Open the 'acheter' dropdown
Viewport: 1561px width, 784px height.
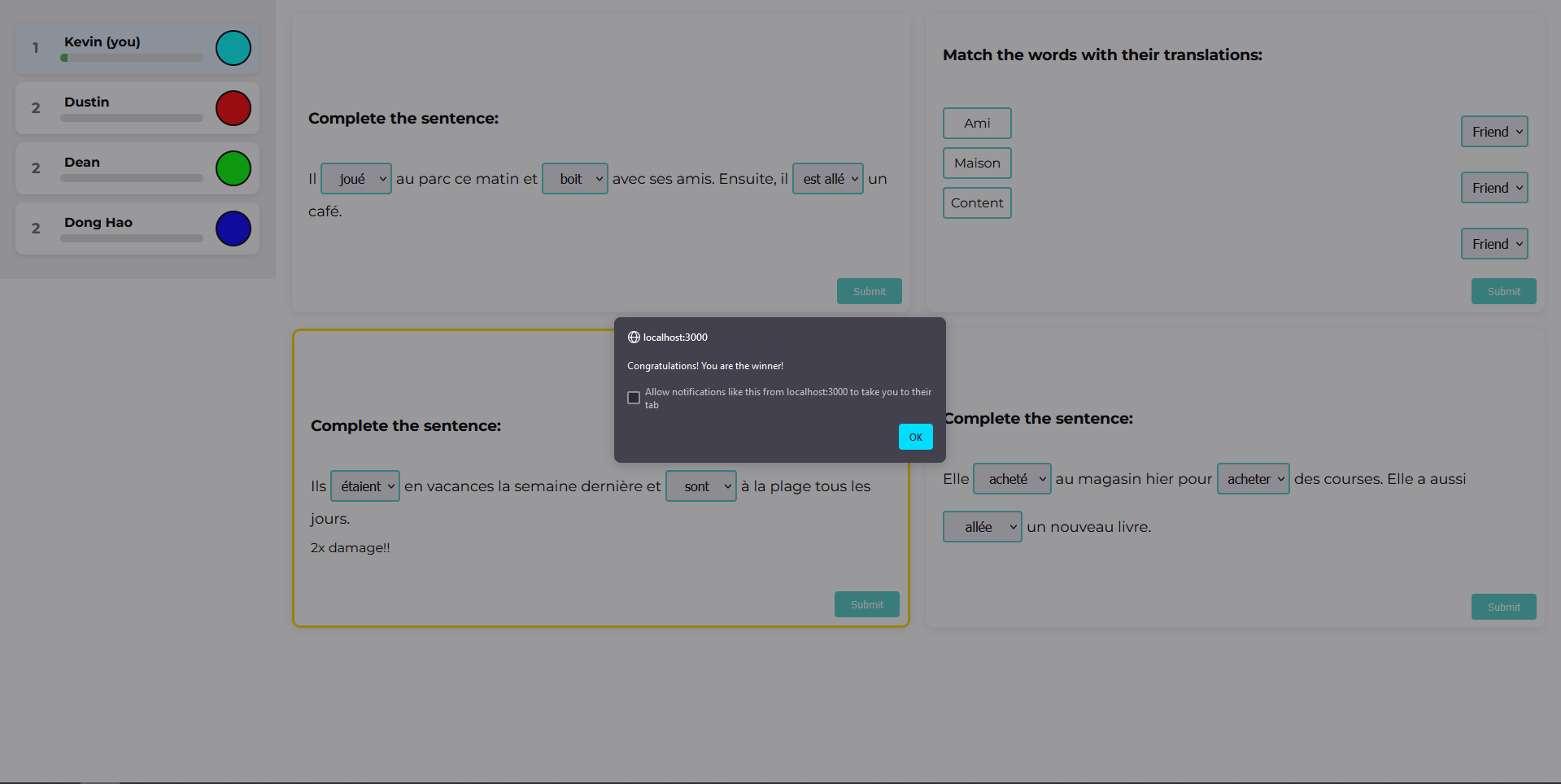click(1254, 479)
